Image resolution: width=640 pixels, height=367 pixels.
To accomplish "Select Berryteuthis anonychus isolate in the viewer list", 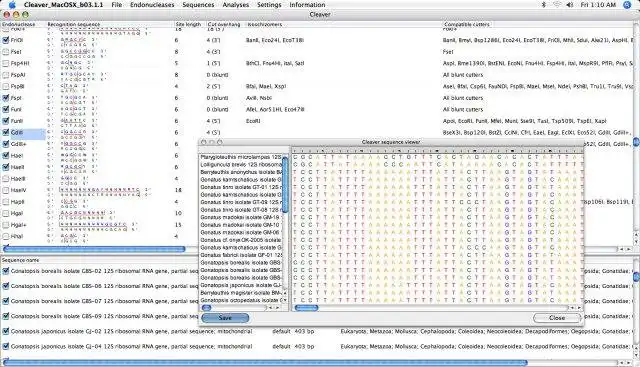I will (x=241, y=172).
